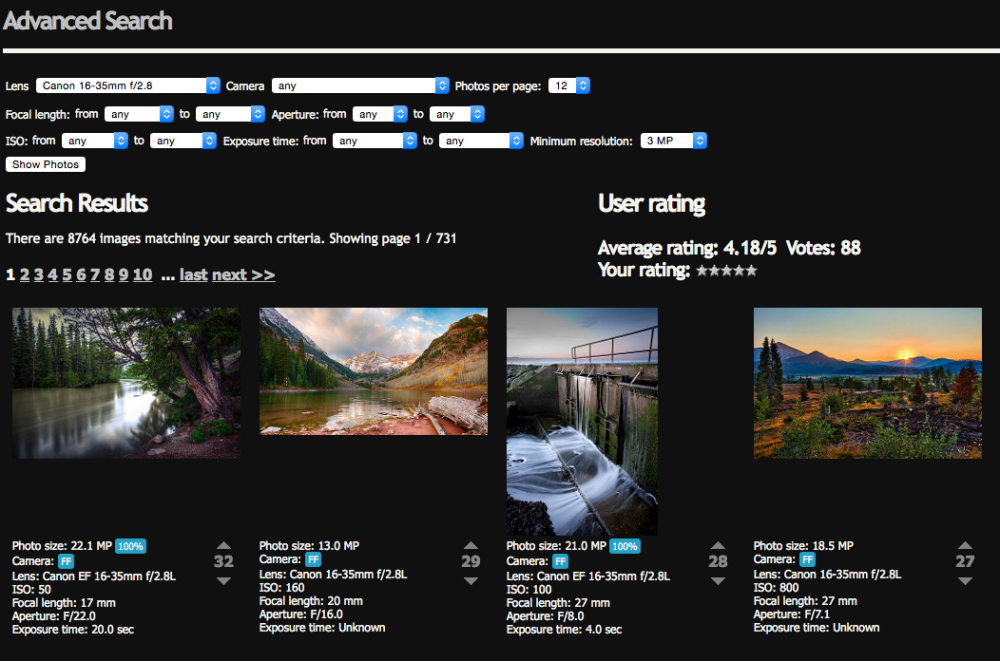
Task: Go to results page 6
Action: click(x=81, y=275)
